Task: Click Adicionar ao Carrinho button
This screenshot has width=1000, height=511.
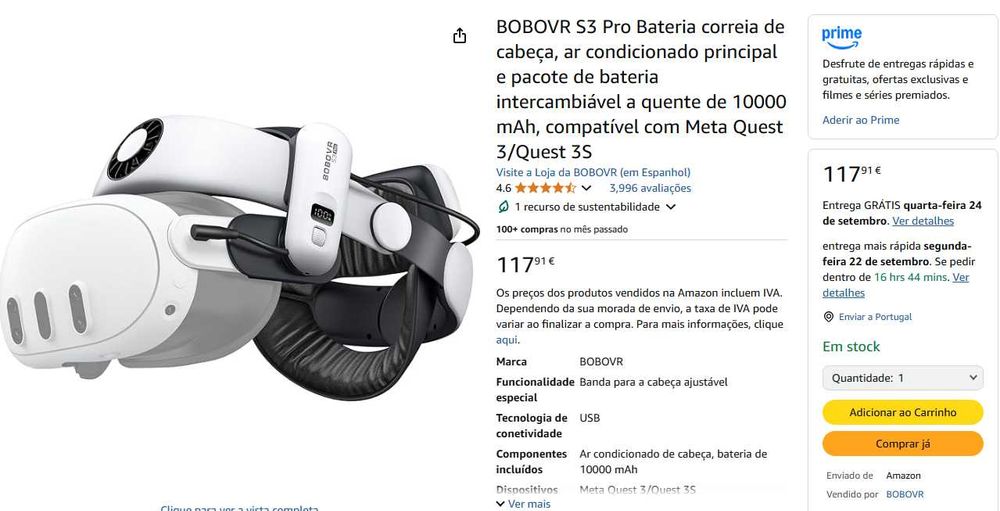Action: [902, 412]
